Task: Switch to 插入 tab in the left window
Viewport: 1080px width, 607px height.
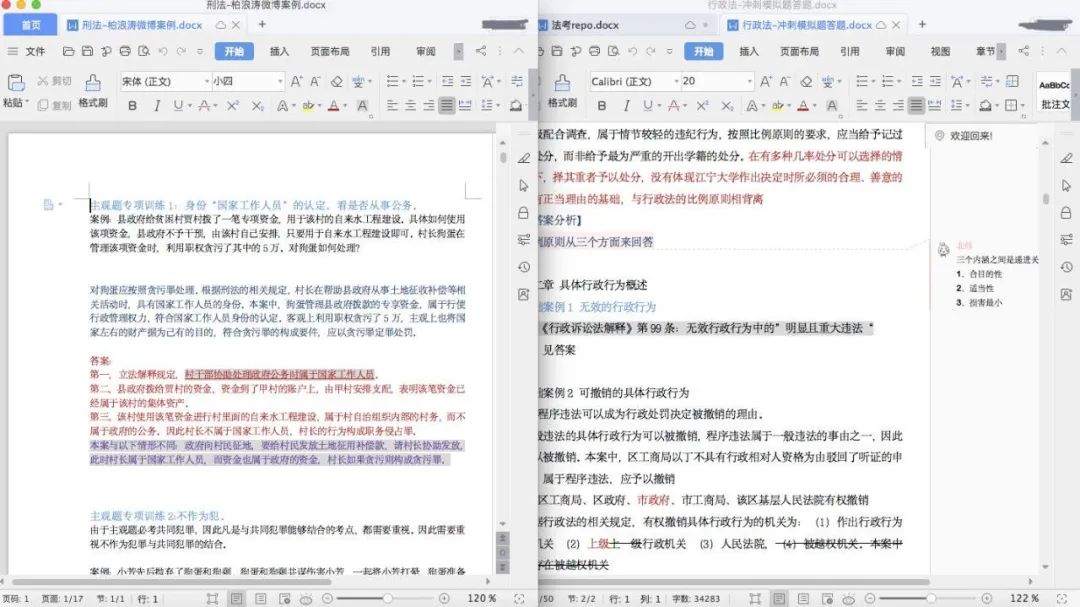Action: click(279, 51)
